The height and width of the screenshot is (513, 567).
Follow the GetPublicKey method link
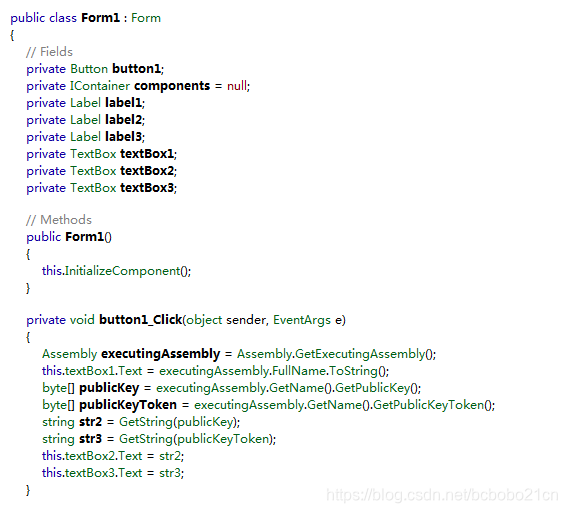[x=372, y=388]
